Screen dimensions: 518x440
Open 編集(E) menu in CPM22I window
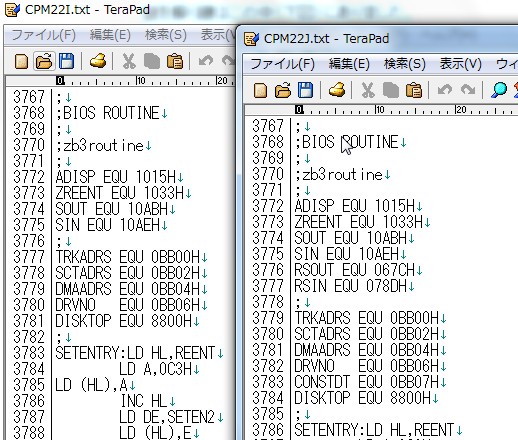click(x=110, y=35)
